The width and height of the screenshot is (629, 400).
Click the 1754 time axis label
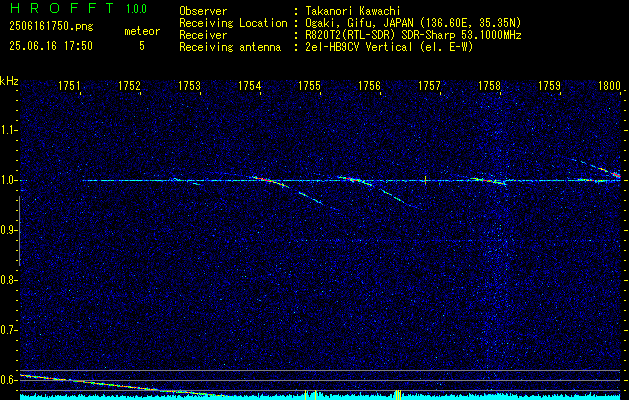pyautogui.click(x=250, y=85)
